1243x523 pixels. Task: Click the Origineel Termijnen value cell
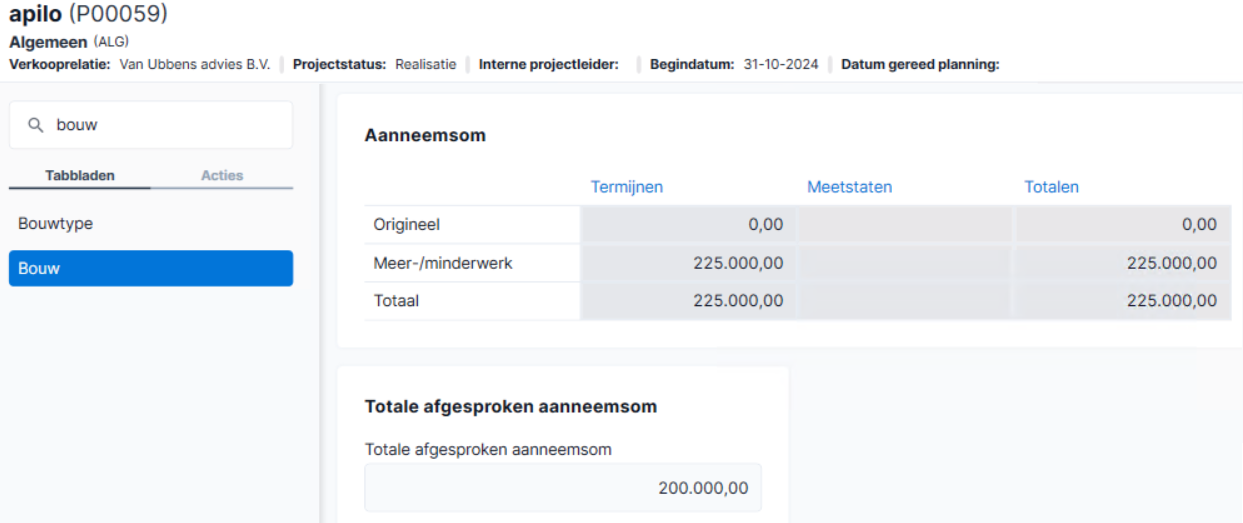(x=689, y=225)
